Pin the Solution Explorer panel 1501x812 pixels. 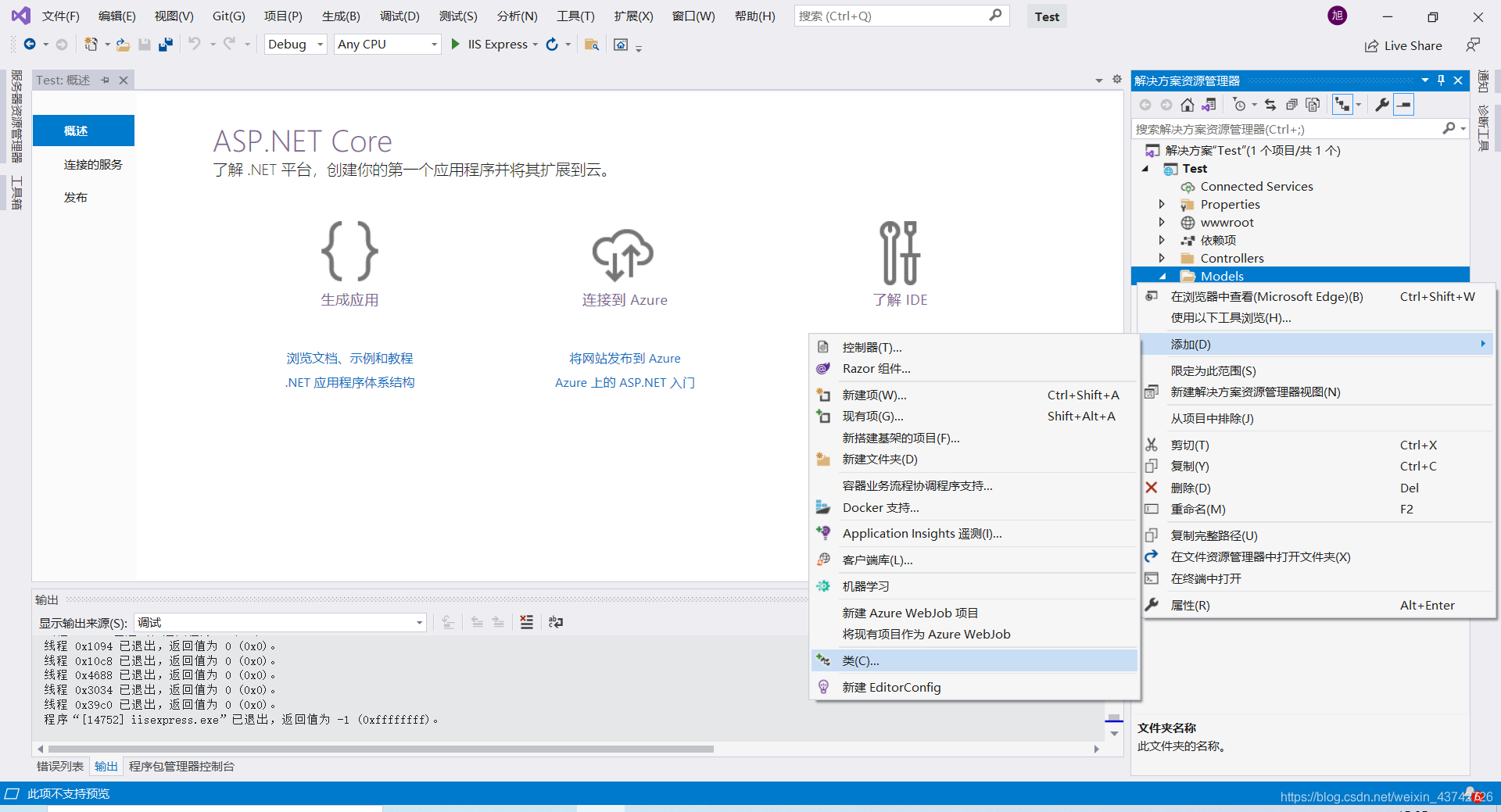(x=1442, y=80)
